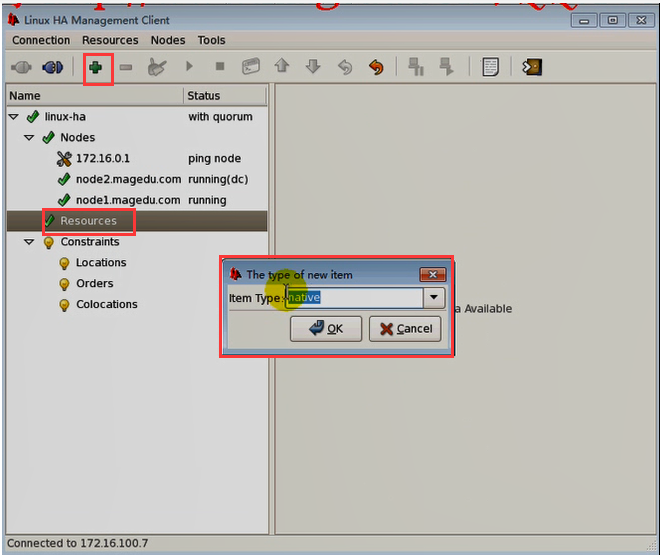Select the 172.16.0.1 ping node row

coord(137,159)
